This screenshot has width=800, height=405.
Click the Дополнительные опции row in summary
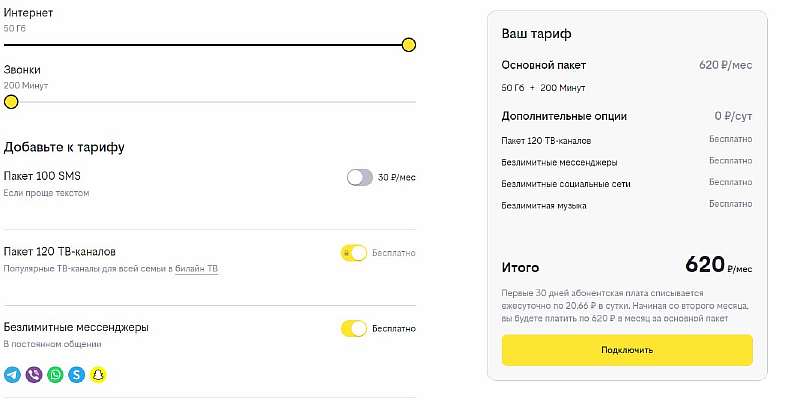coord(626,116)
